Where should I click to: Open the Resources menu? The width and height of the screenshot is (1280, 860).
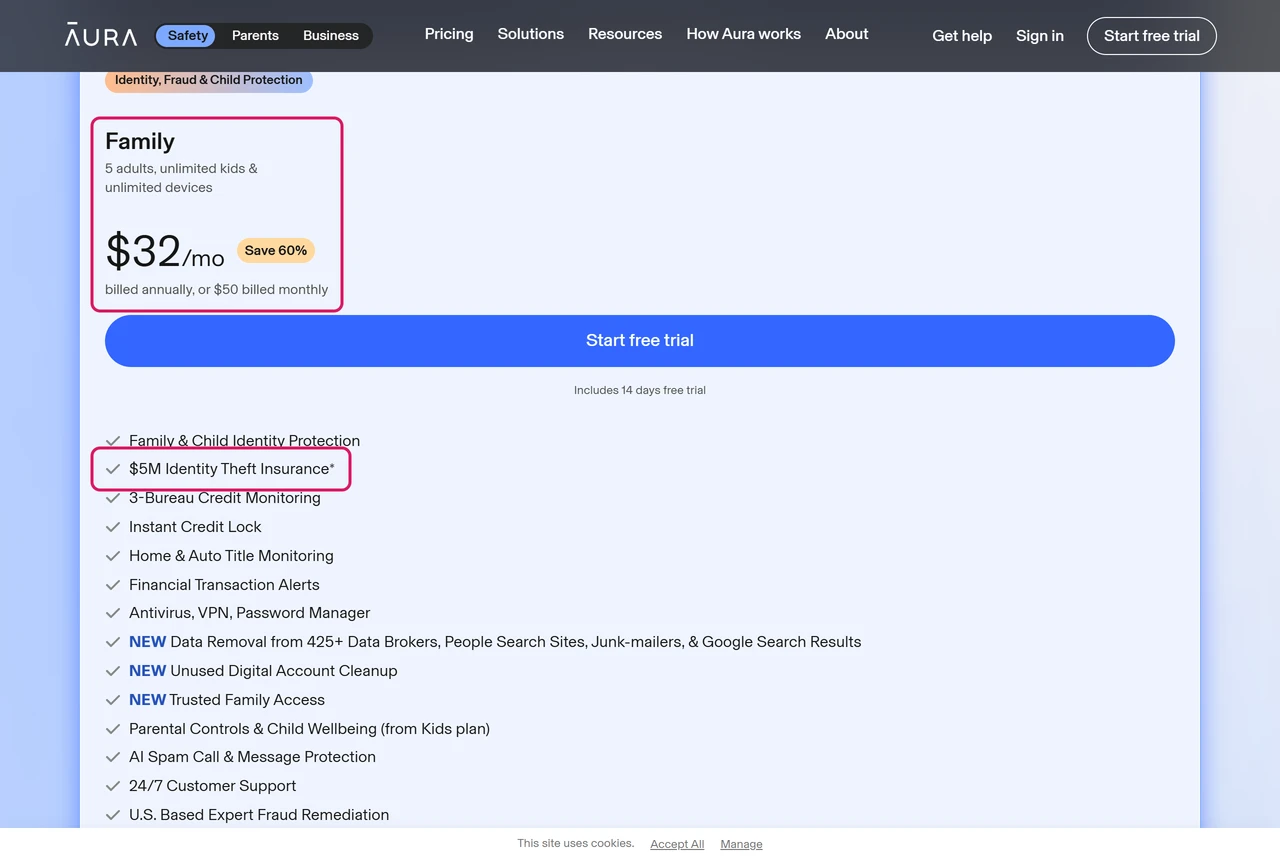pos(625,34)
